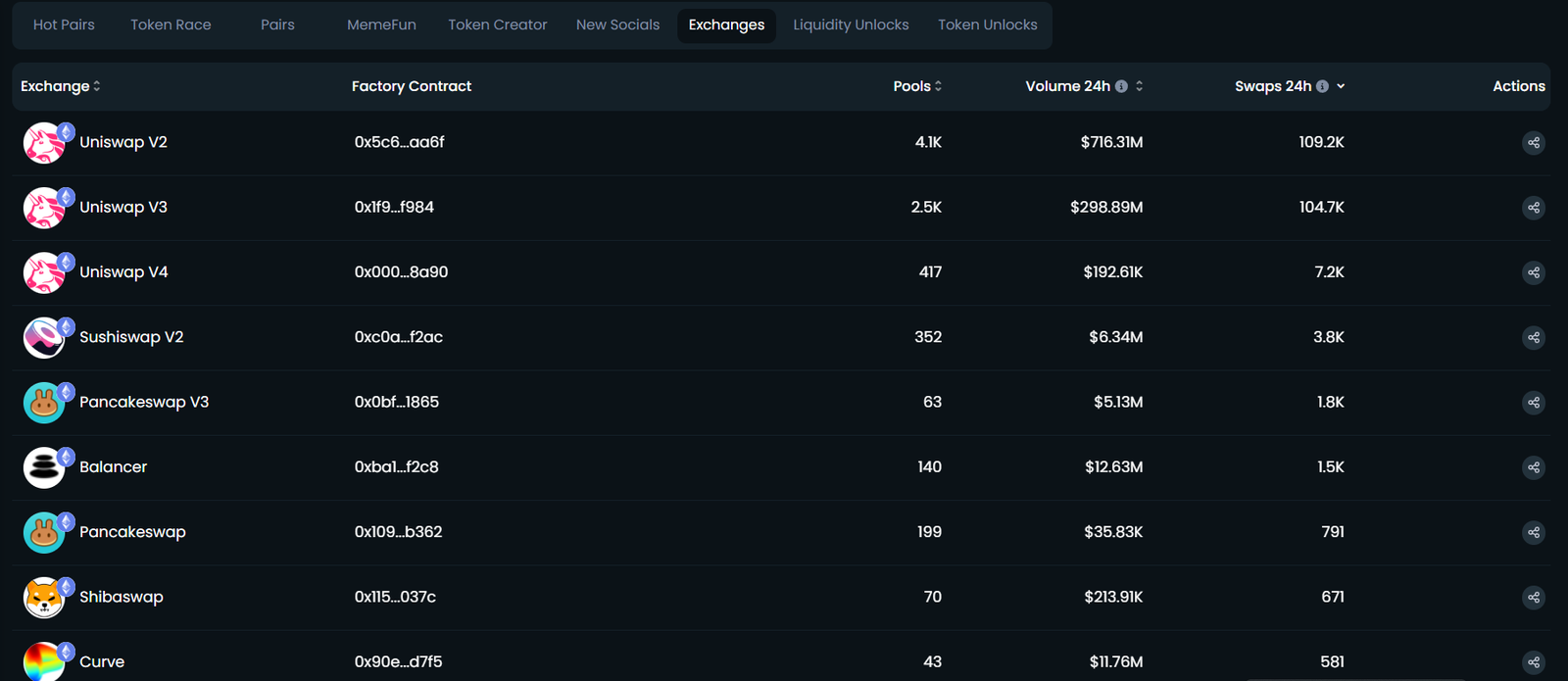Toggle Swaps 24h sort chevron
1568x681 pixels.
pyautogui.click(x=1341, y=86)
